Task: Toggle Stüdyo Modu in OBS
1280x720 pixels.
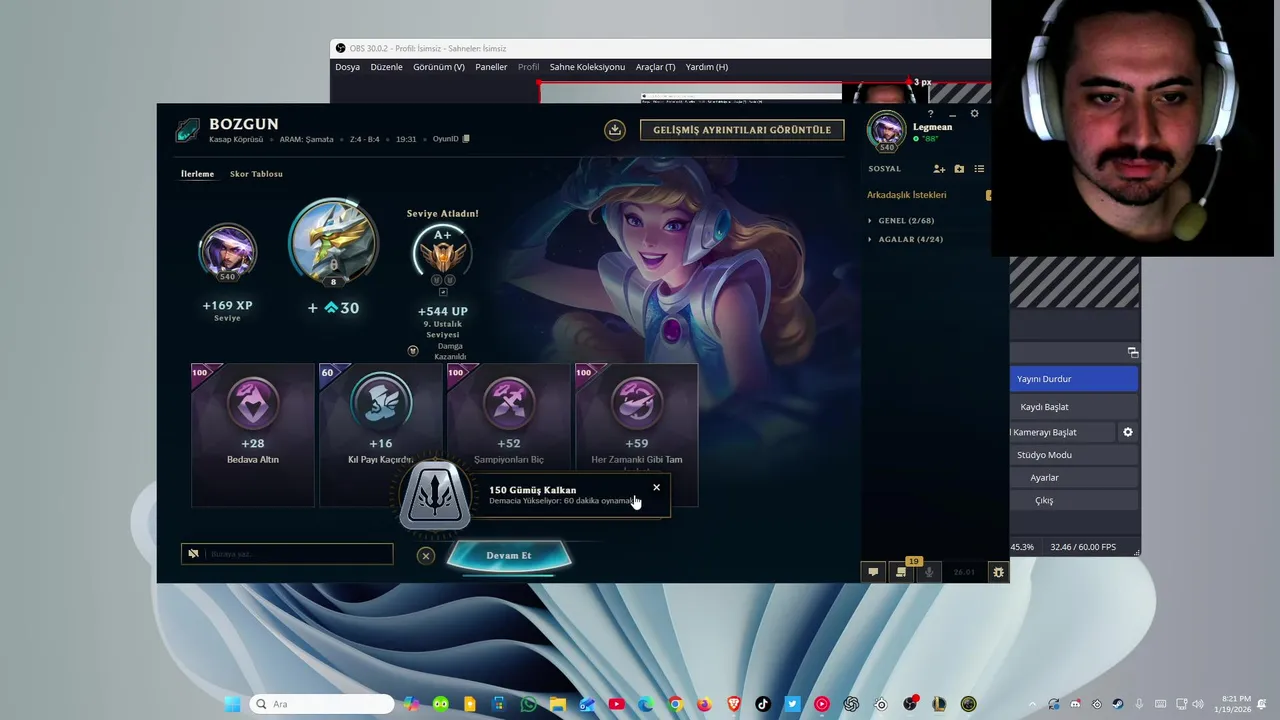Action: 1074,455
